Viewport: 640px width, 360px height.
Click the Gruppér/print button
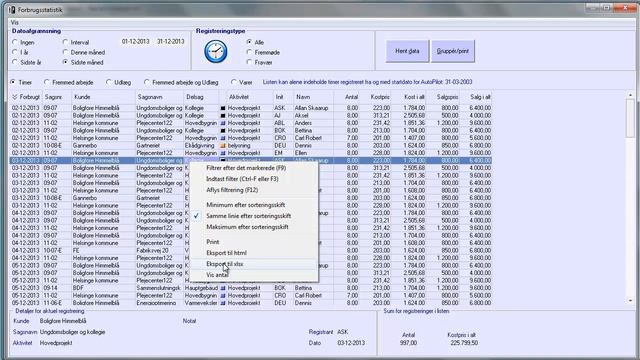453,51
